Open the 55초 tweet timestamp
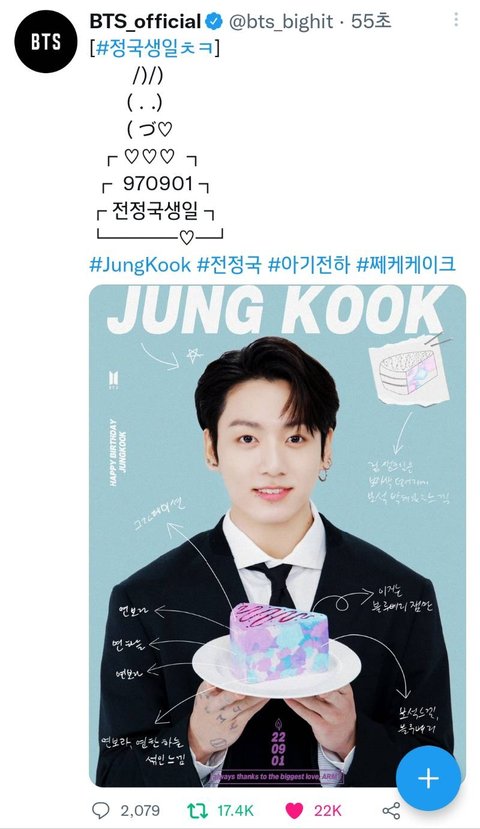480x829 pixels. tap(371, 22)
